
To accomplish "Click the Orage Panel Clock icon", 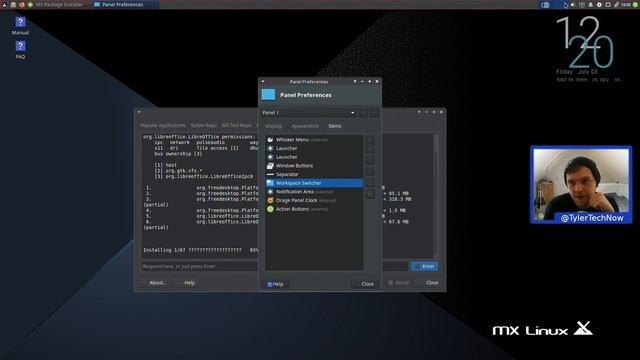I will point(270,200).
